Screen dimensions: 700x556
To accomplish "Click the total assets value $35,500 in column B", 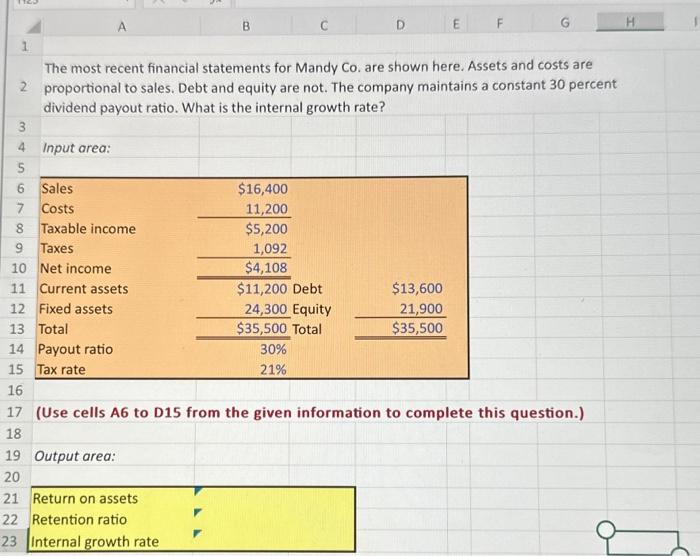I will [262, 329].
